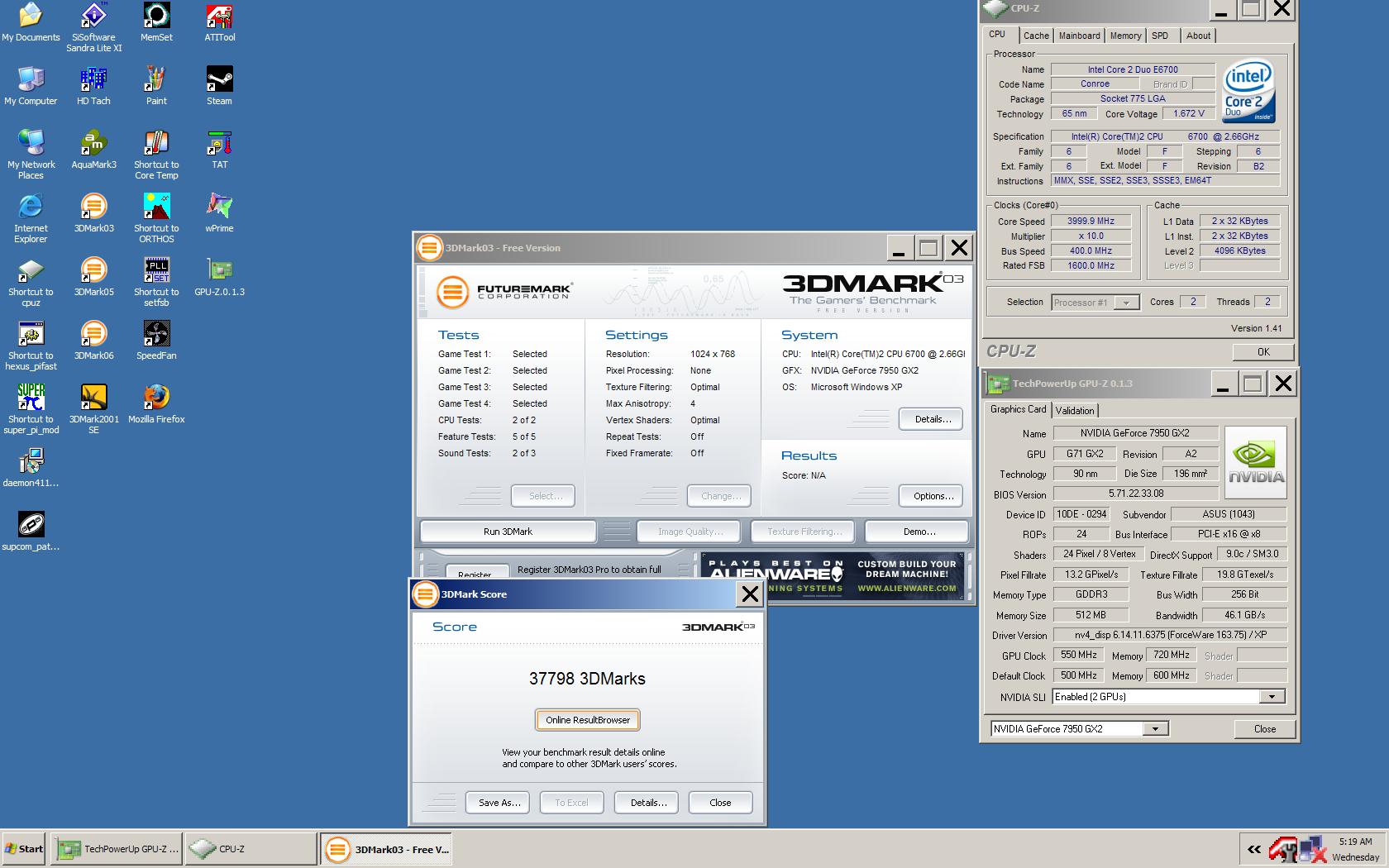Screen dimensions: 1389x868
Task: Launch the wPrime desktop icon
Action: point(219,213)
